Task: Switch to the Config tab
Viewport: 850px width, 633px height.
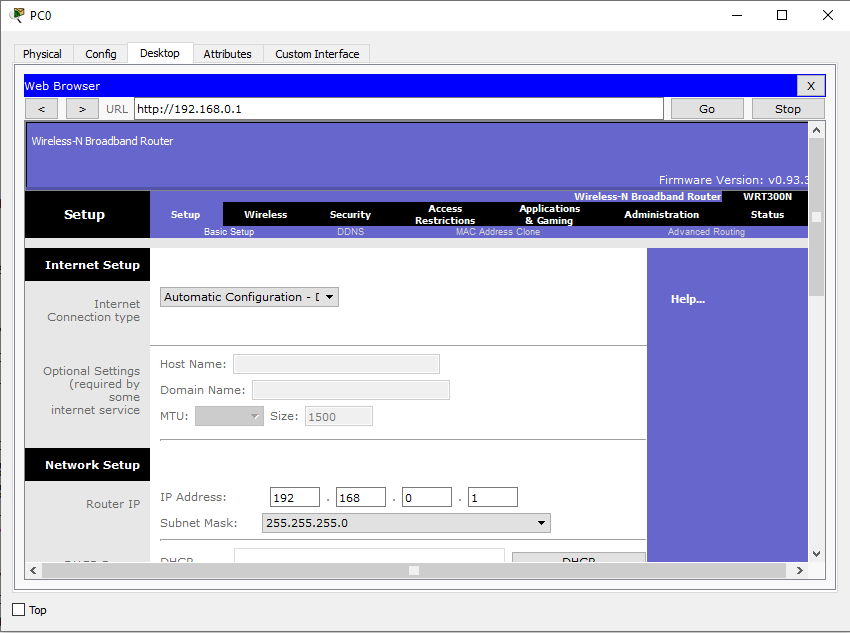Action: click(101, 54)
